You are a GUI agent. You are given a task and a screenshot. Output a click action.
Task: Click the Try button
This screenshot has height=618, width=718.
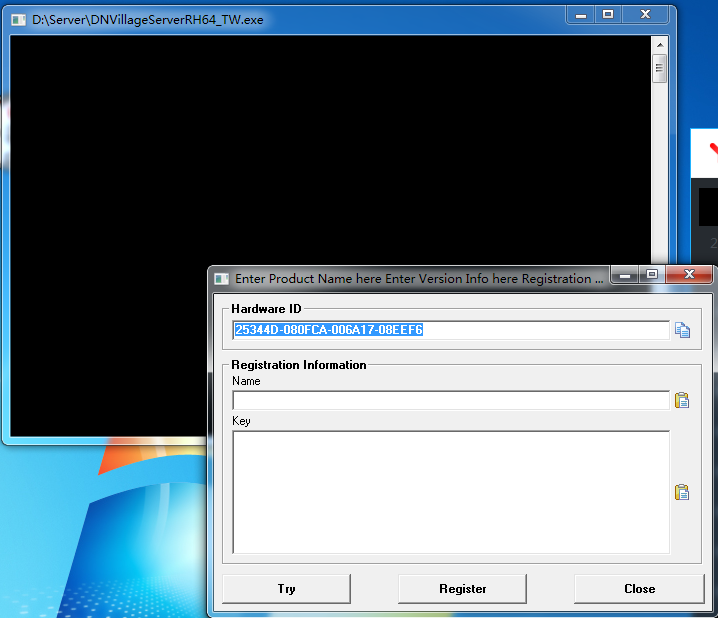tap(287, 589)
